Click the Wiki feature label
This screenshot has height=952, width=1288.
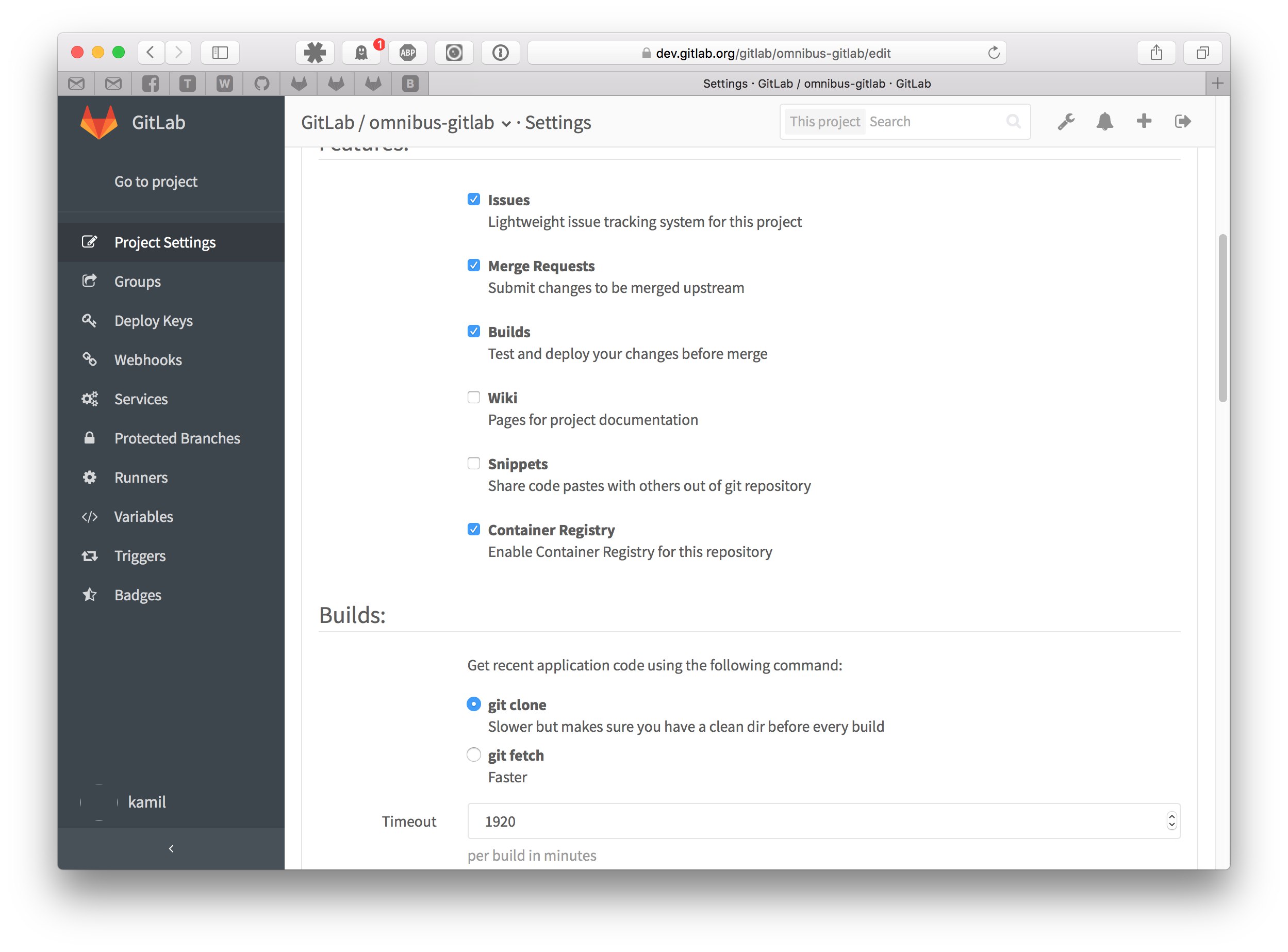502,398
